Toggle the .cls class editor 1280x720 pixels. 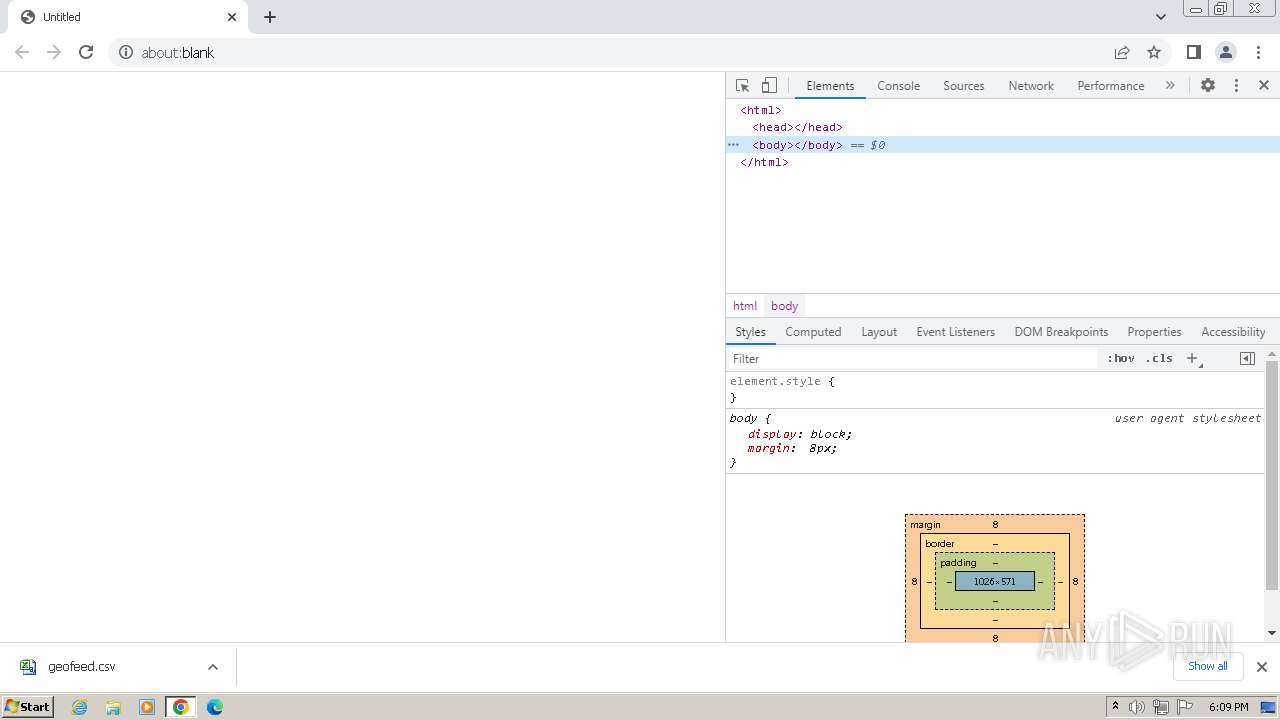[1159, 358]
